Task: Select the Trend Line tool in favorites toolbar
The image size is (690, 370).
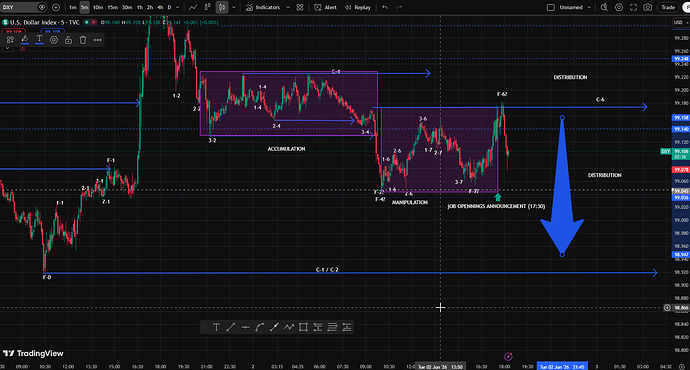Action: click(231, 327)
